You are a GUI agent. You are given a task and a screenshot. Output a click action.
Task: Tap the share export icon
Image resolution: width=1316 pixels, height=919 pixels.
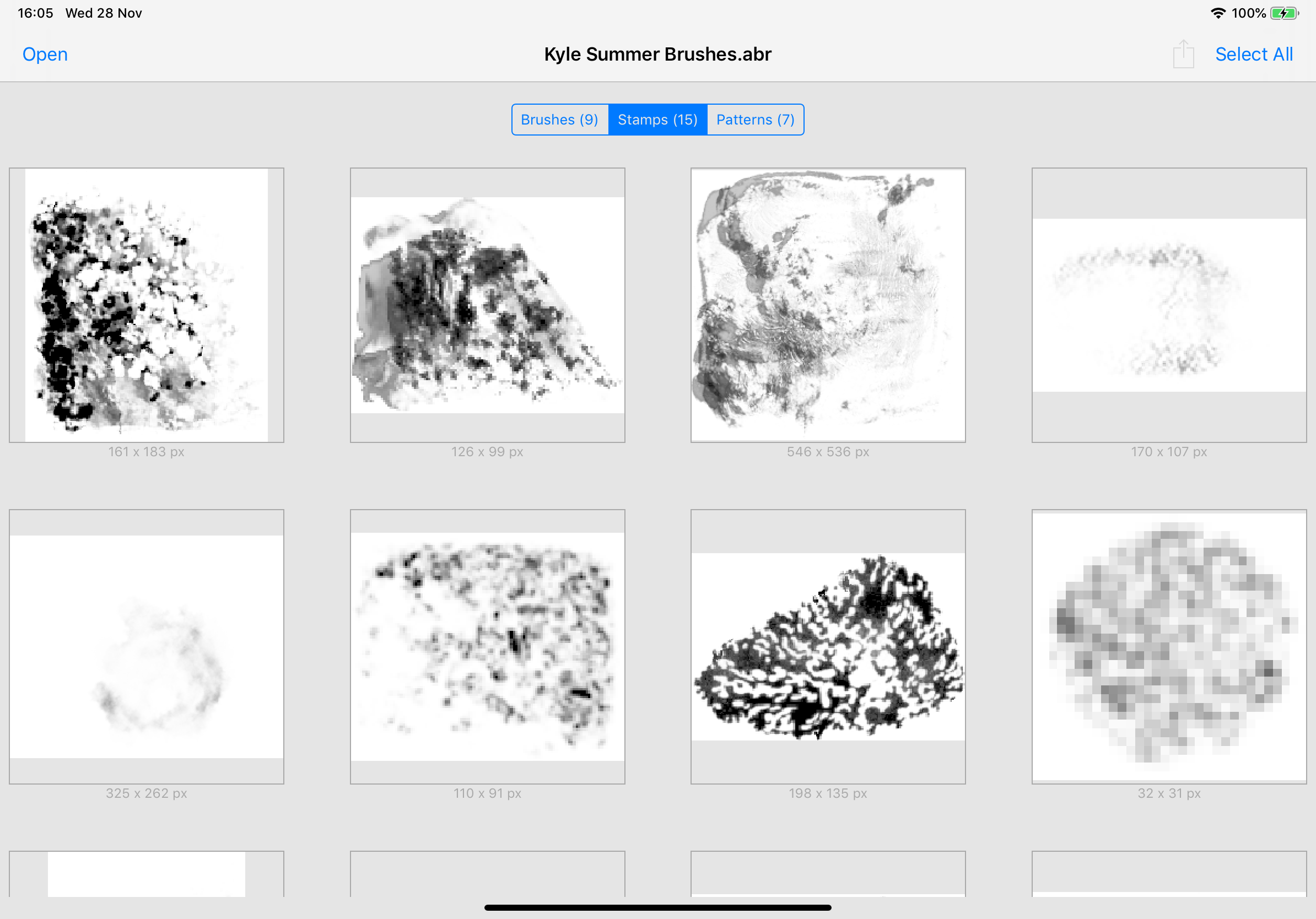[1183, 55]
